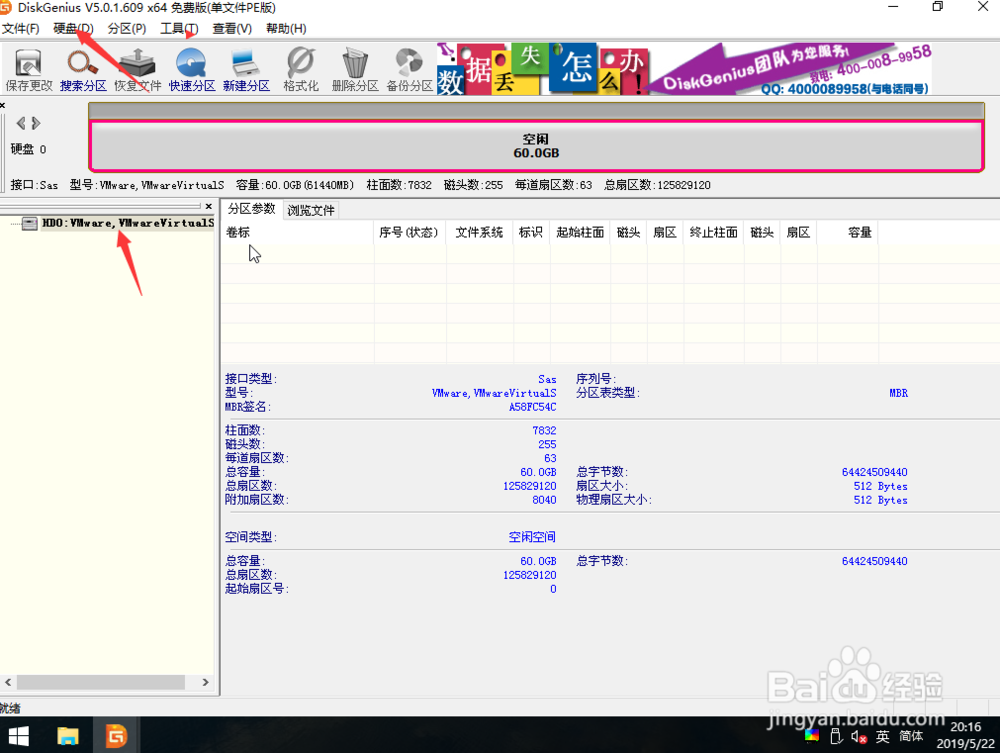Open the Tools (工具) menu
This screenshot has width=1000, height=753.
pyautogui.click(x=179, y=29)
